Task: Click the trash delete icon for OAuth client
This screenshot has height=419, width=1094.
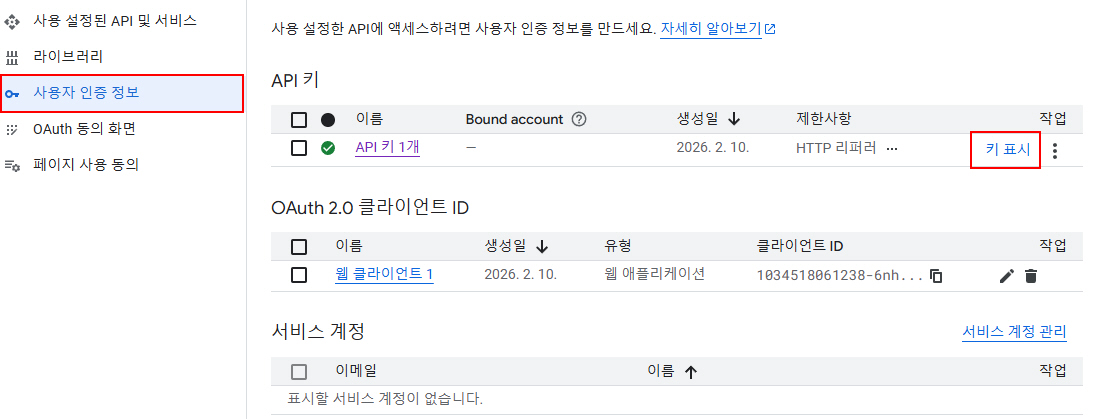Action: (1031, 275)
